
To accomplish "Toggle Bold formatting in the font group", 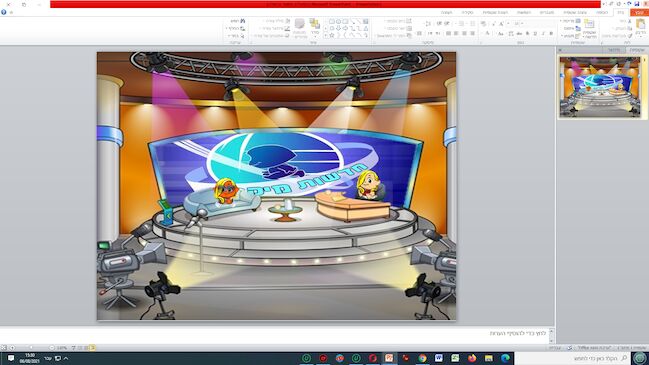I will tap(551, 34).
